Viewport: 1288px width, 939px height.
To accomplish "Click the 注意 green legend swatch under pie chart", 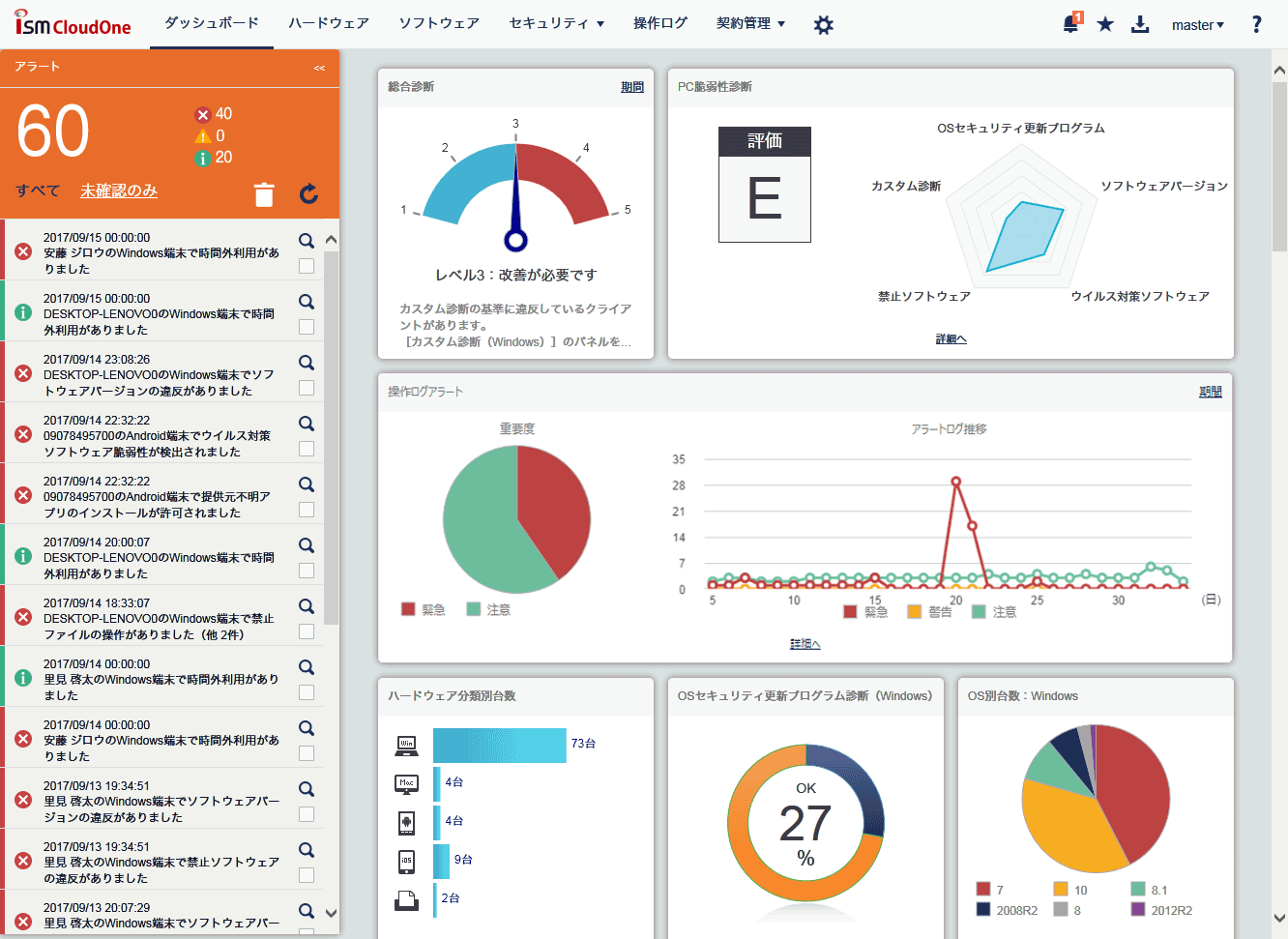I will tap(474, 609).
